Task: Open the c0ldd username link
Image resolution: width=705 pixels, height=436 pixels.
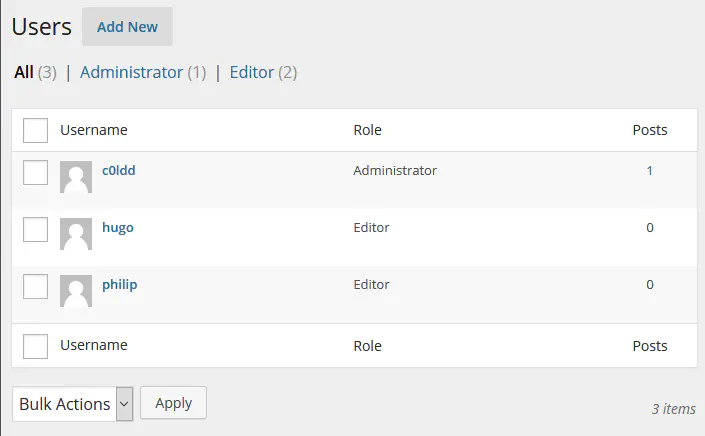Action: 118,170
